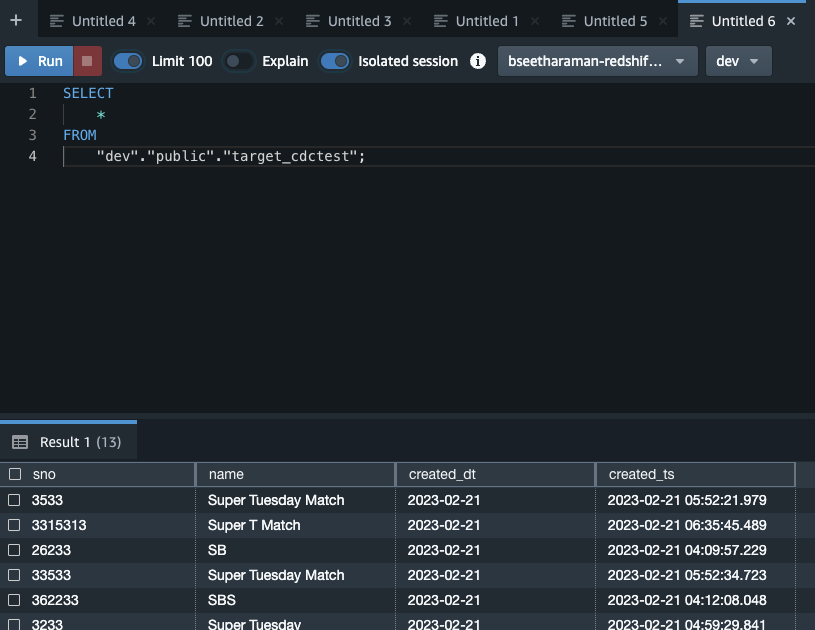The image size is (815, 630).
Task: Click the editor icon on Untitled 4 tab
Action: click(57, 20)
